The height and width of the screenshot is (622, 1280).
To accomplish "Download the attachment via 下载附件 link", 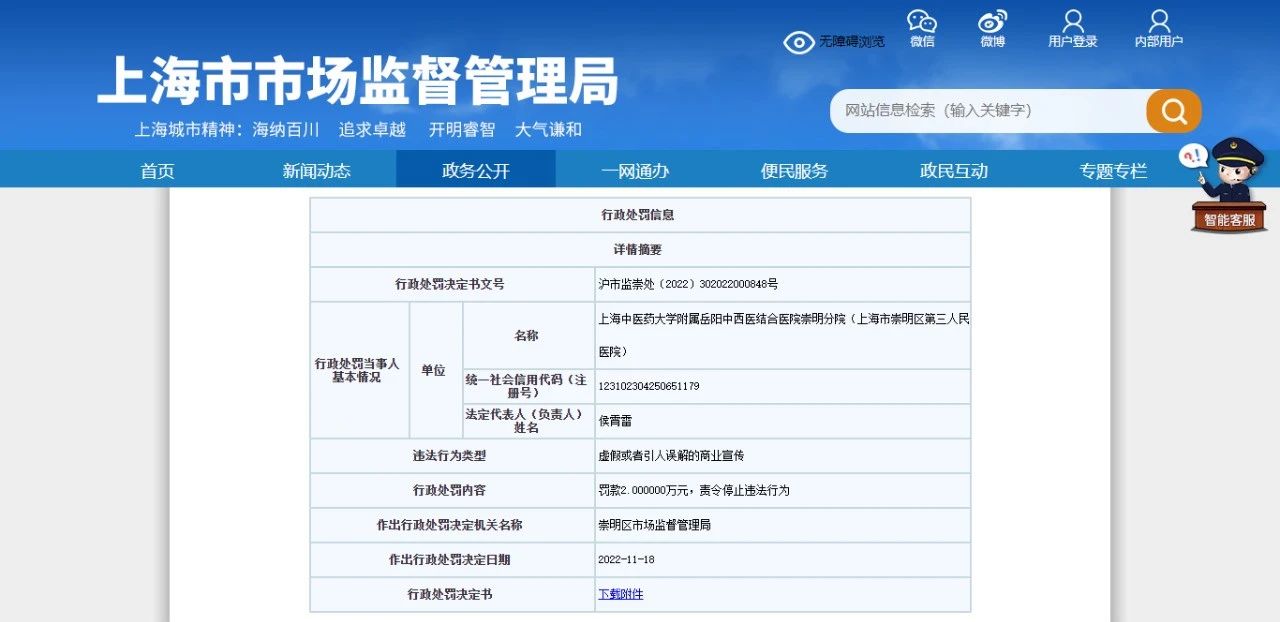I will (x=621, y=594).
